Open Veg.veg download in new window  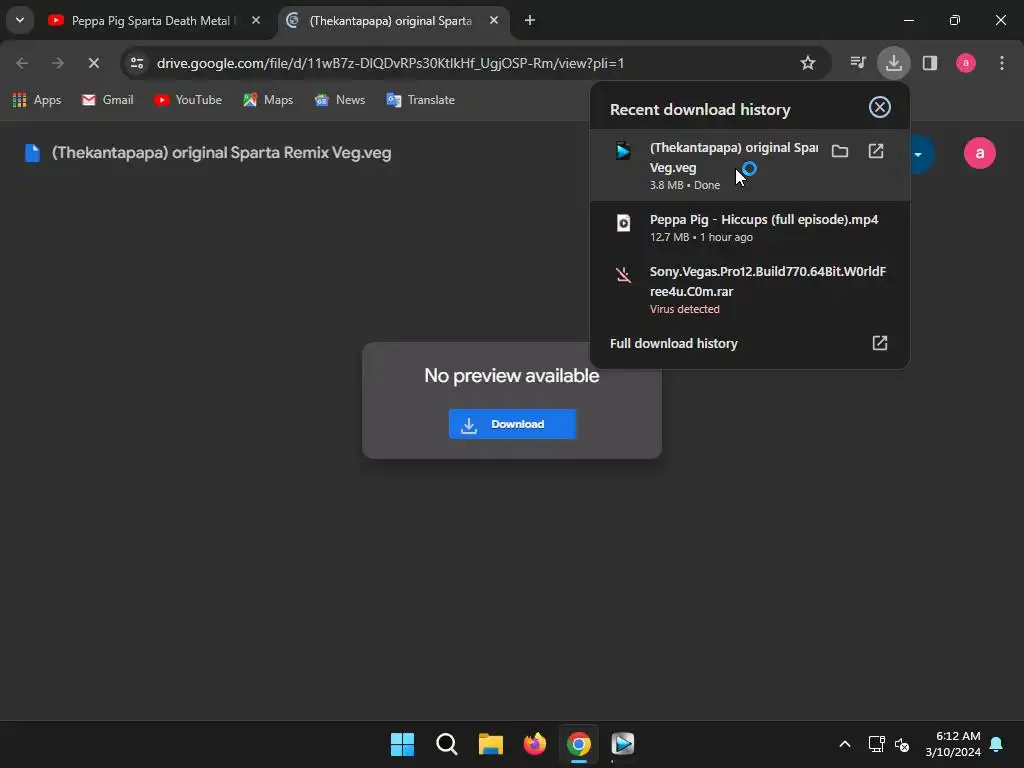(x=876, y=151)
